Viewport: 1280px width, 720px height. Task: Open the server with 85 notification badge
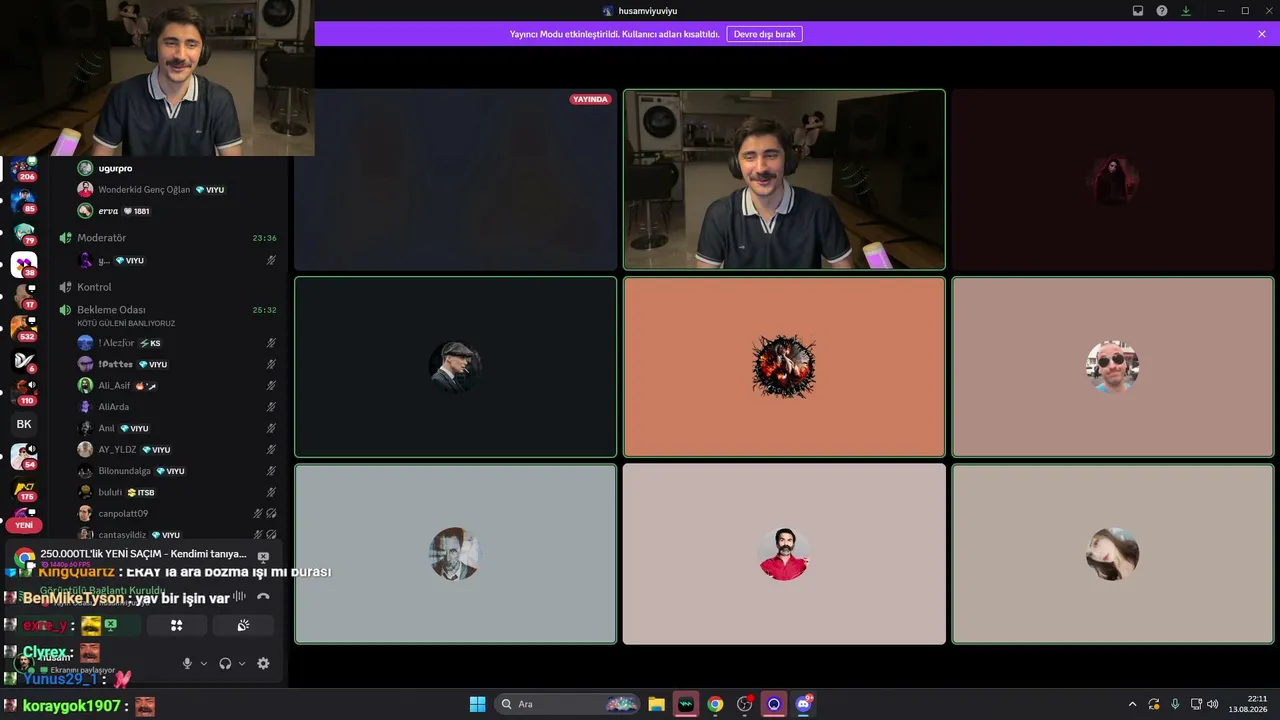point(24,200)
